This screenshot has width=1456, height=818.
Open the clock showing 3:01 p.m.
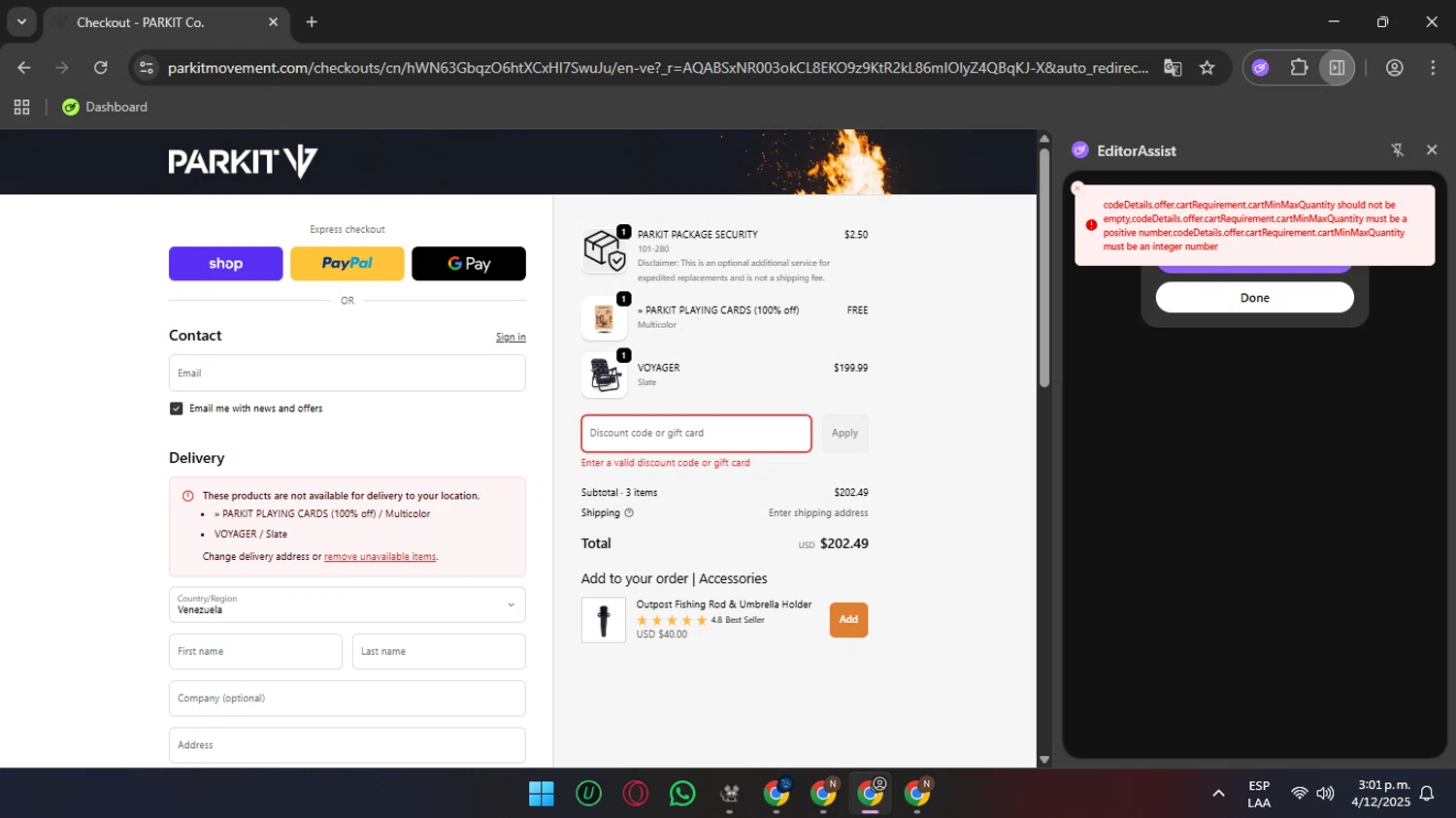pos(1381,794)
